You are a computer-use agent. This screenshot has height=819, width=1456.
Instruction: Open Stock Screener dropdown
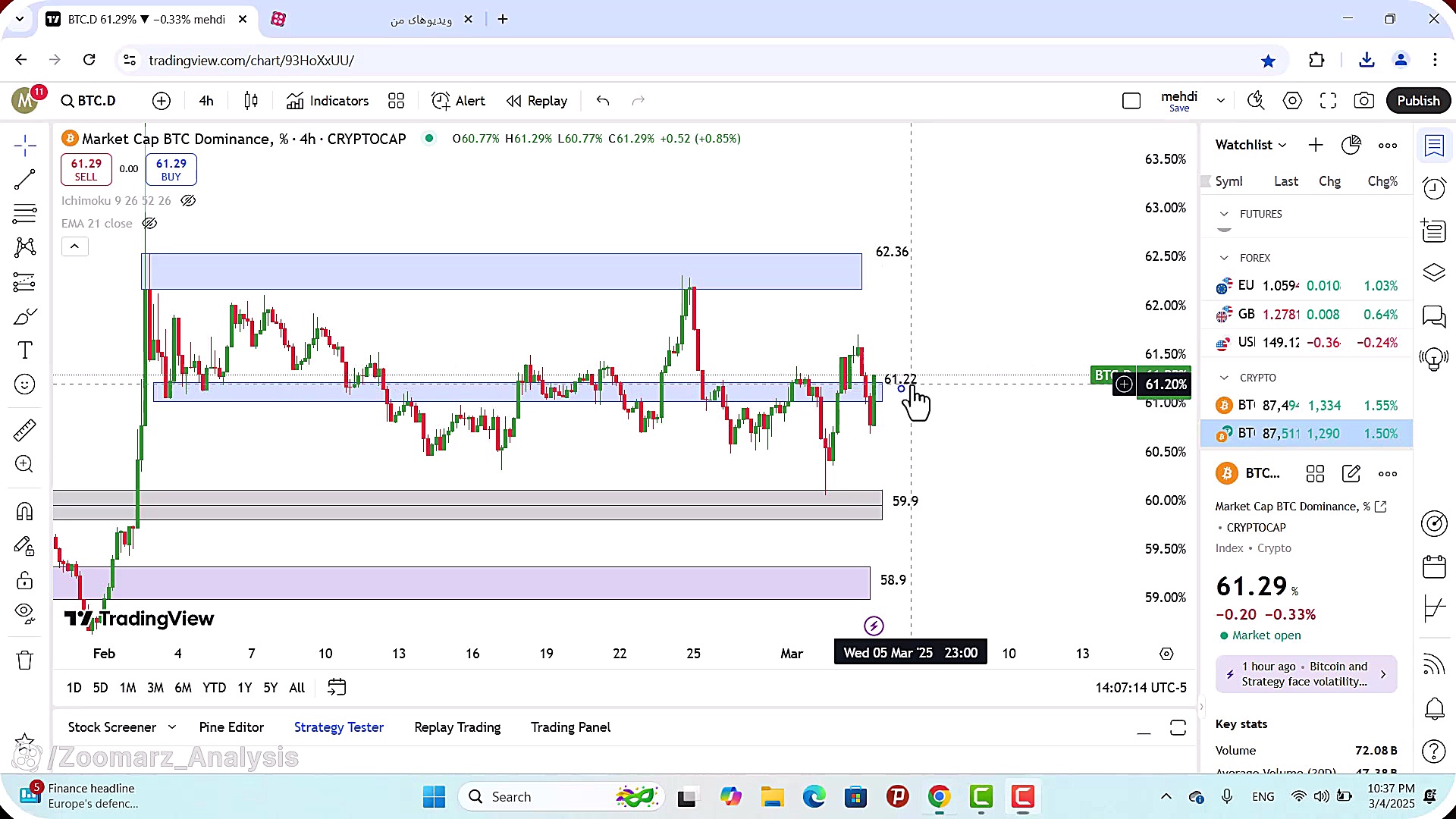(122, 727)
